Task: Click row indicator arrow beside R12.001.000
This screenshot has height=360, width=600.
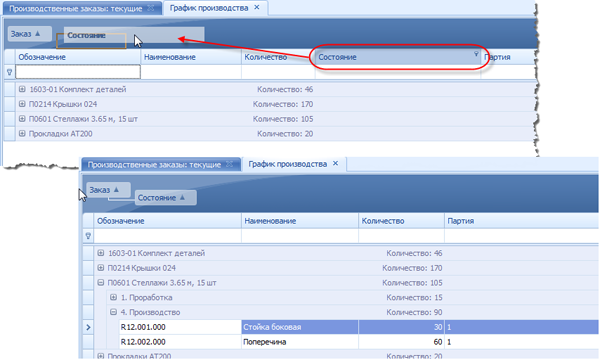Action: coord(88,327)
